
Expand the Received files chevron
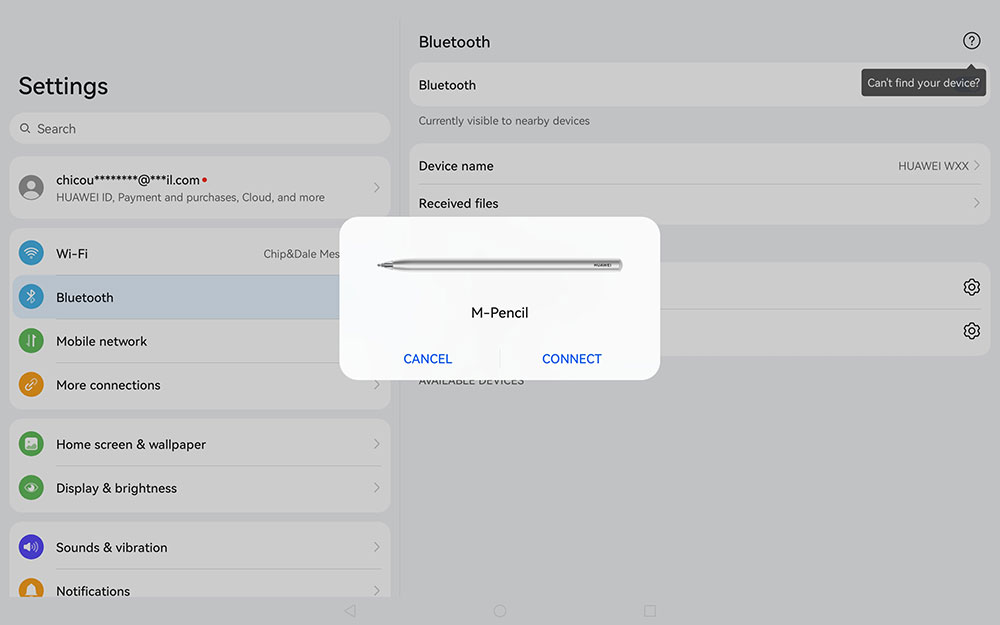(x=976, y=203)
